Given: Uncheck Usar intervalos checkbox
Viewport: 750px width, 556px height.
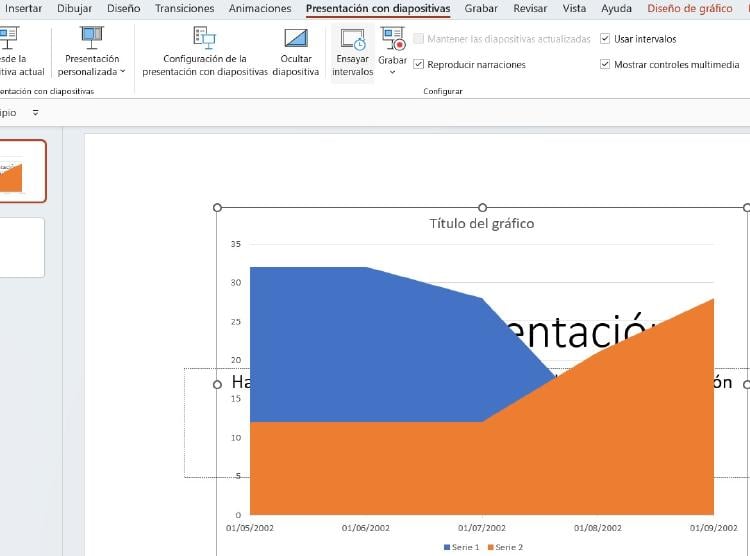Looking at the screenshot, I should pos(606,39).
